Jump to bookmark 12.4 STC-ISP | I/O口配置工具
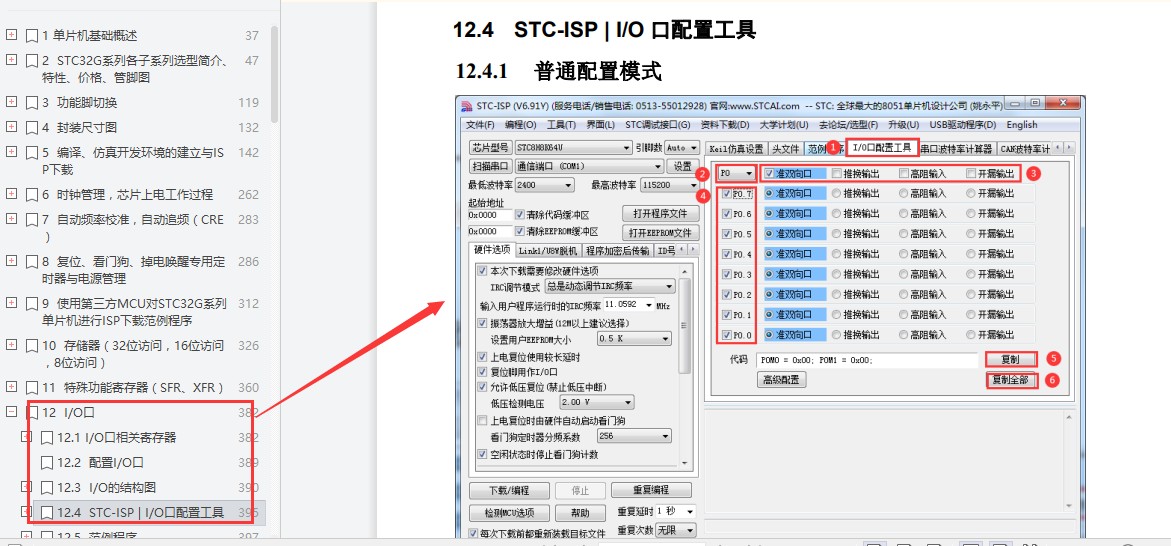Viewport: 1171px width, 546px height. coord(141,512)
